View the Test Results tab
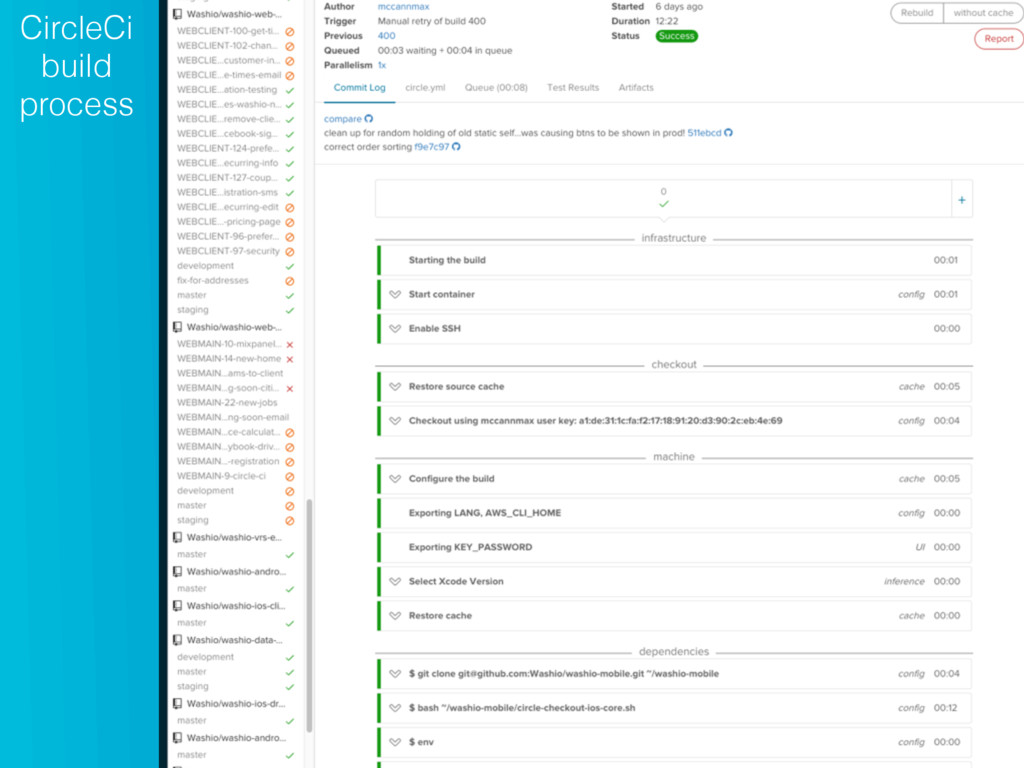 tap(573, 88)
